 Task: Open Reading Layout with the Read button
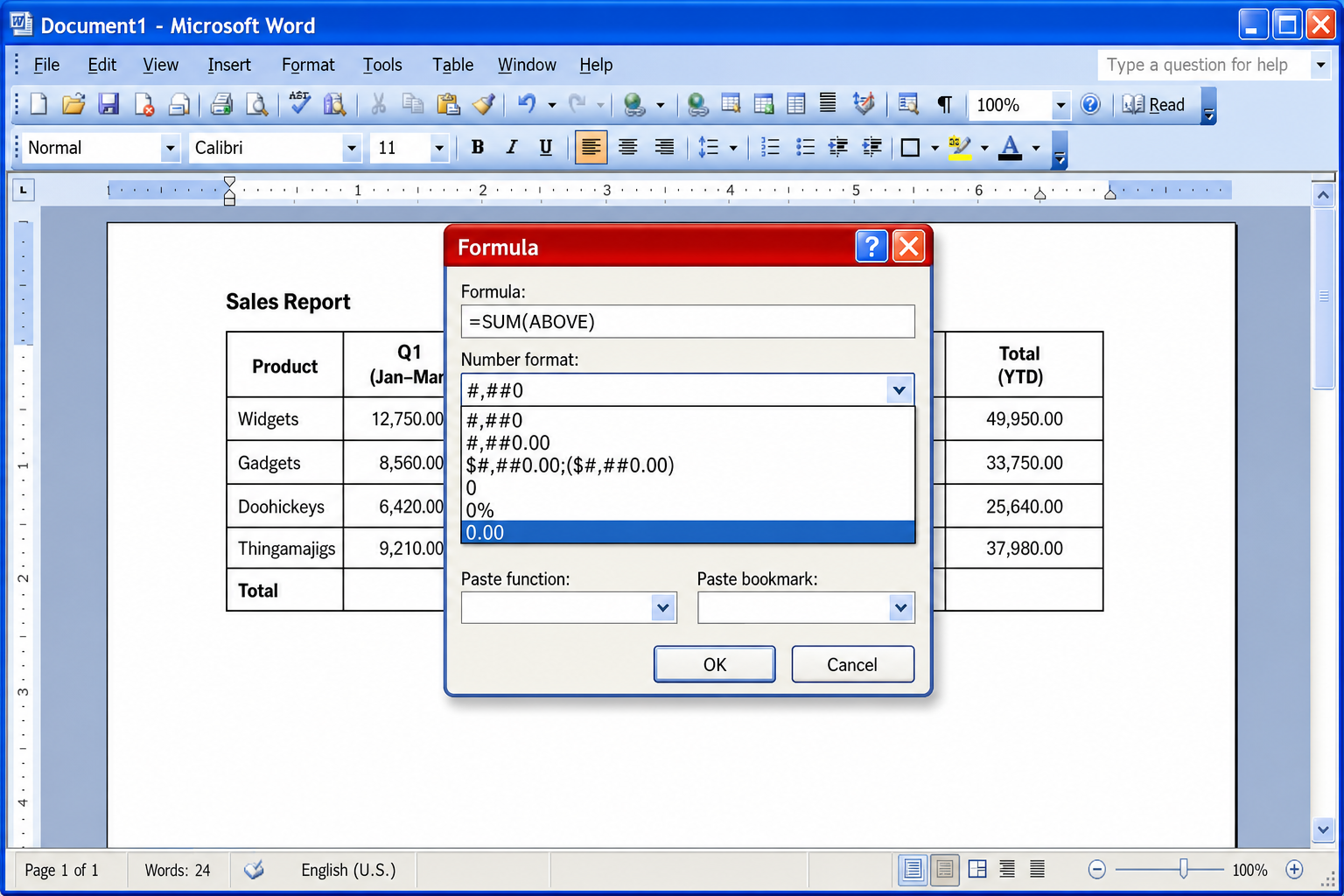tap(1154, 105)
